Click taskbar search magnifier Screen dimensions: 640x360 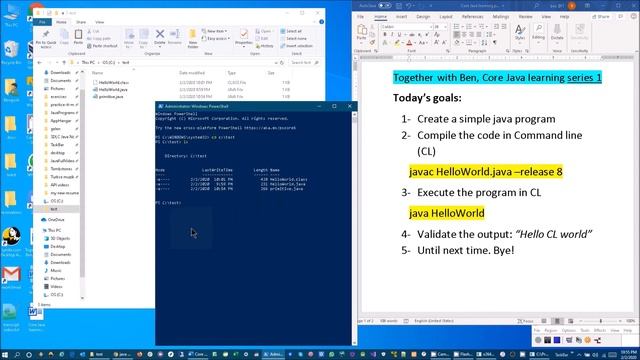coord(17,354)
